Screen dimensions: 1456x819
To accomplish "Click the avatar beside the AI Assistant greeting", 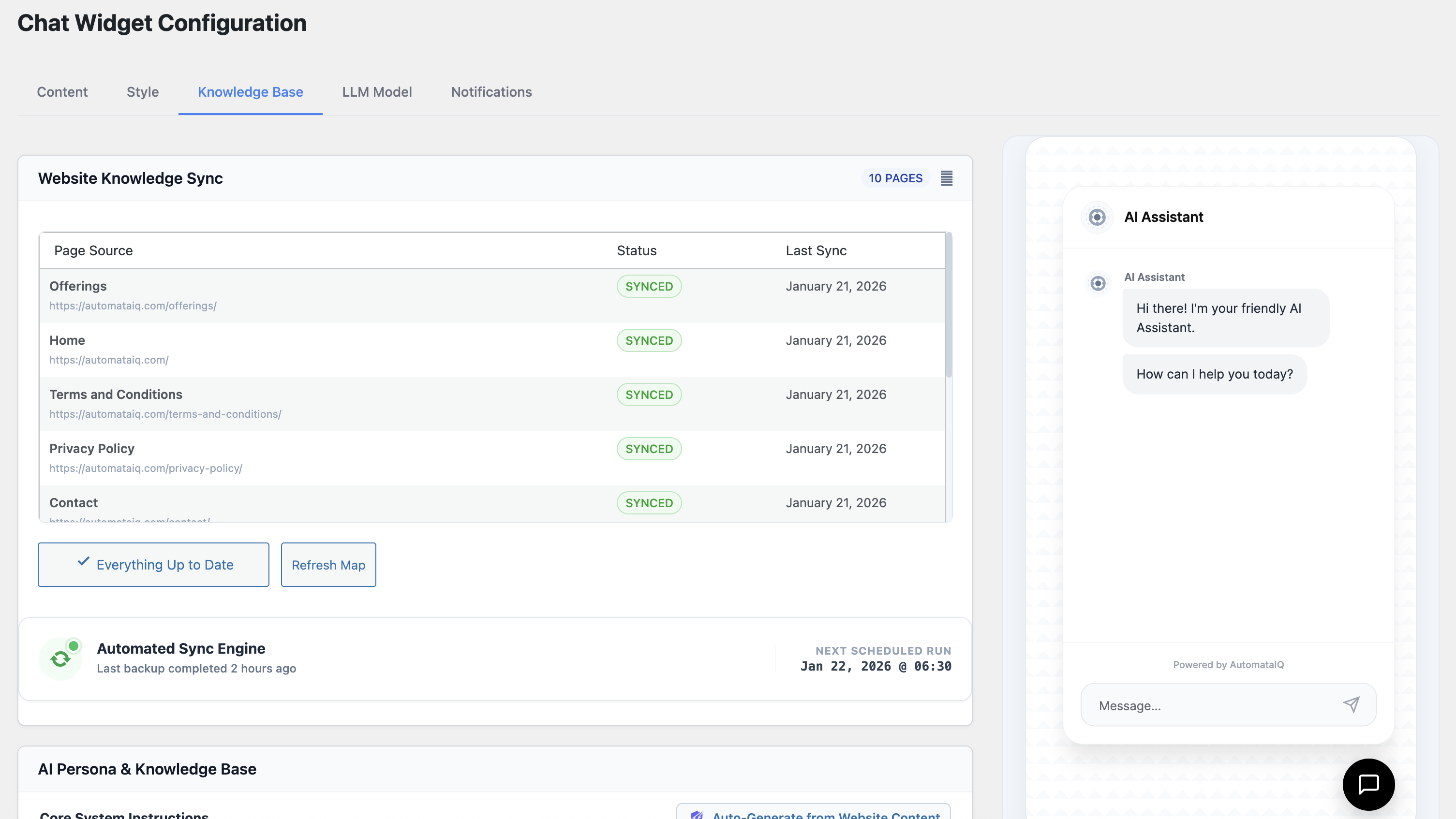I will 1098,283.
